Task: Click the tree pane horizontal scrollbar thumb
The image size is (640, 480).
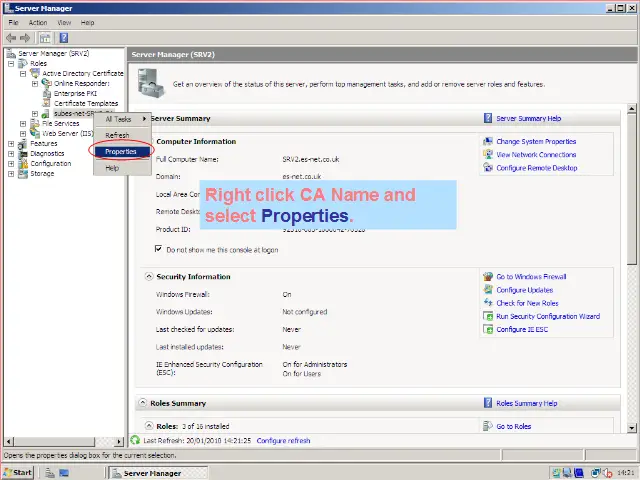Action: coord(54,441)
